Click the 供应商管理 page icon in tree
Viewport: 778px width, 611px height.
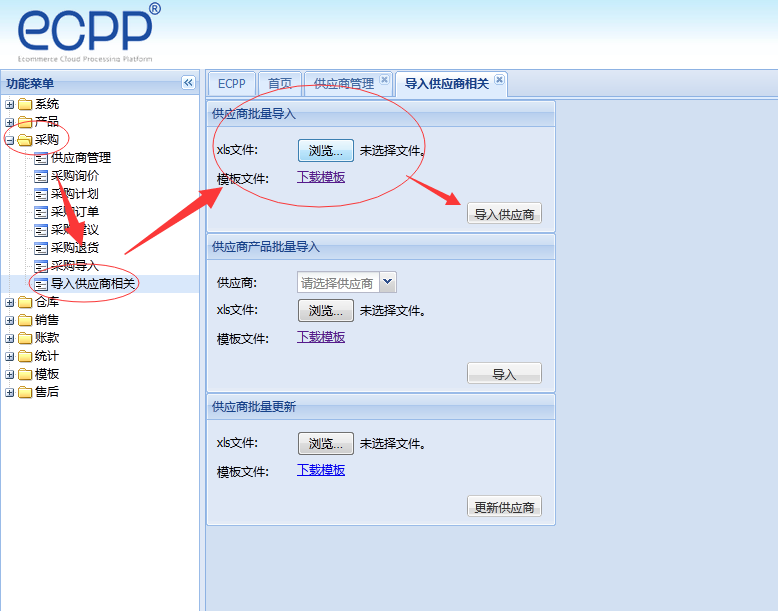click(41, 158)
